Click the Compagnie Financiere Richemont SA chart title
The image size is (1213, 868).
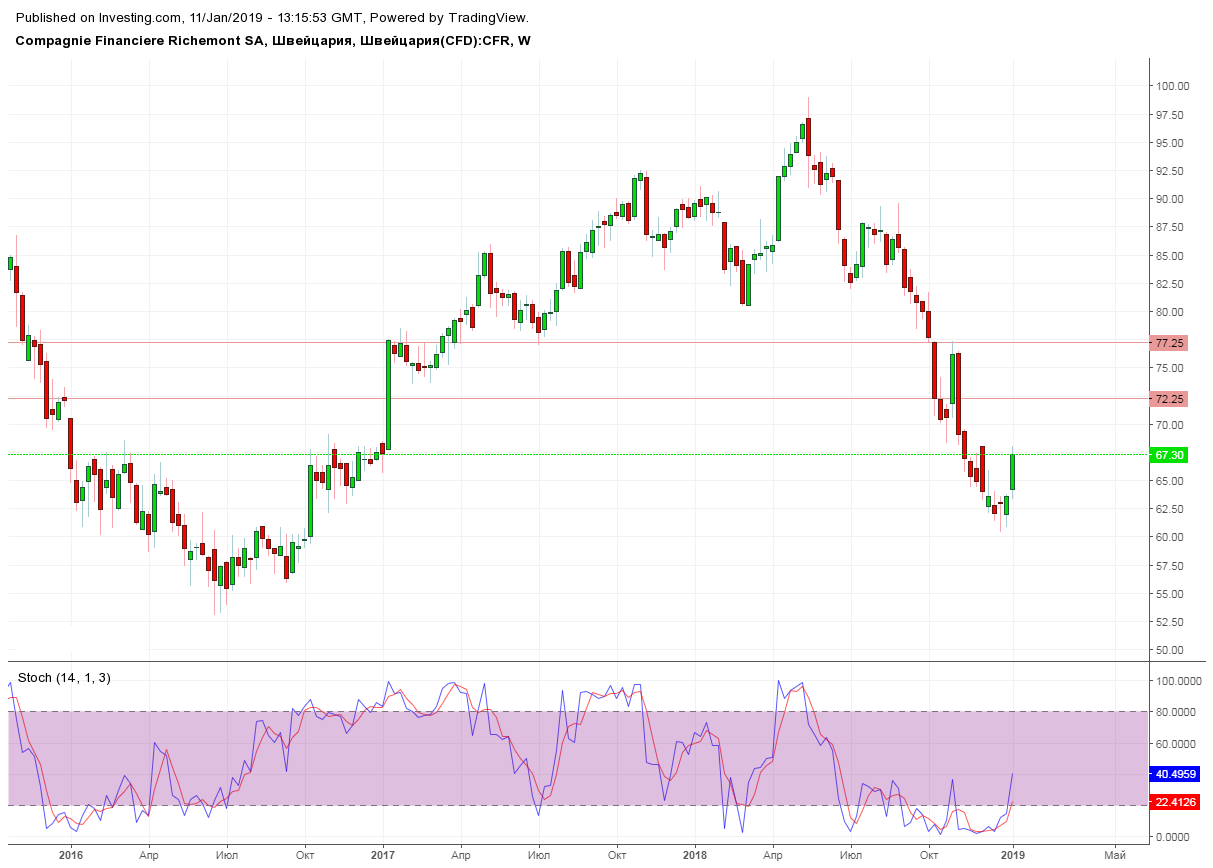click(273, 40)
